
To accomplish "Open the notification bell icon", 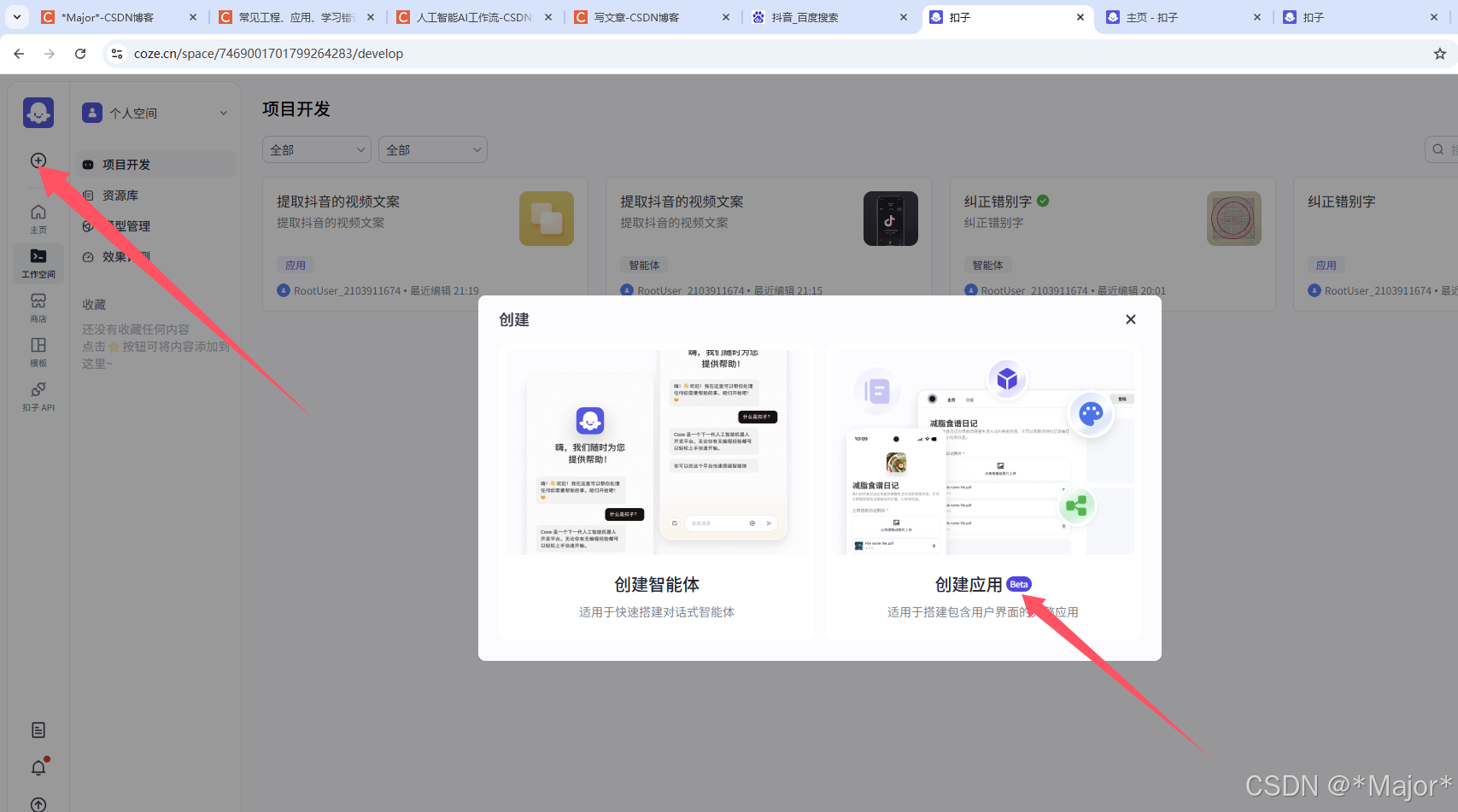I will point(38,768).
